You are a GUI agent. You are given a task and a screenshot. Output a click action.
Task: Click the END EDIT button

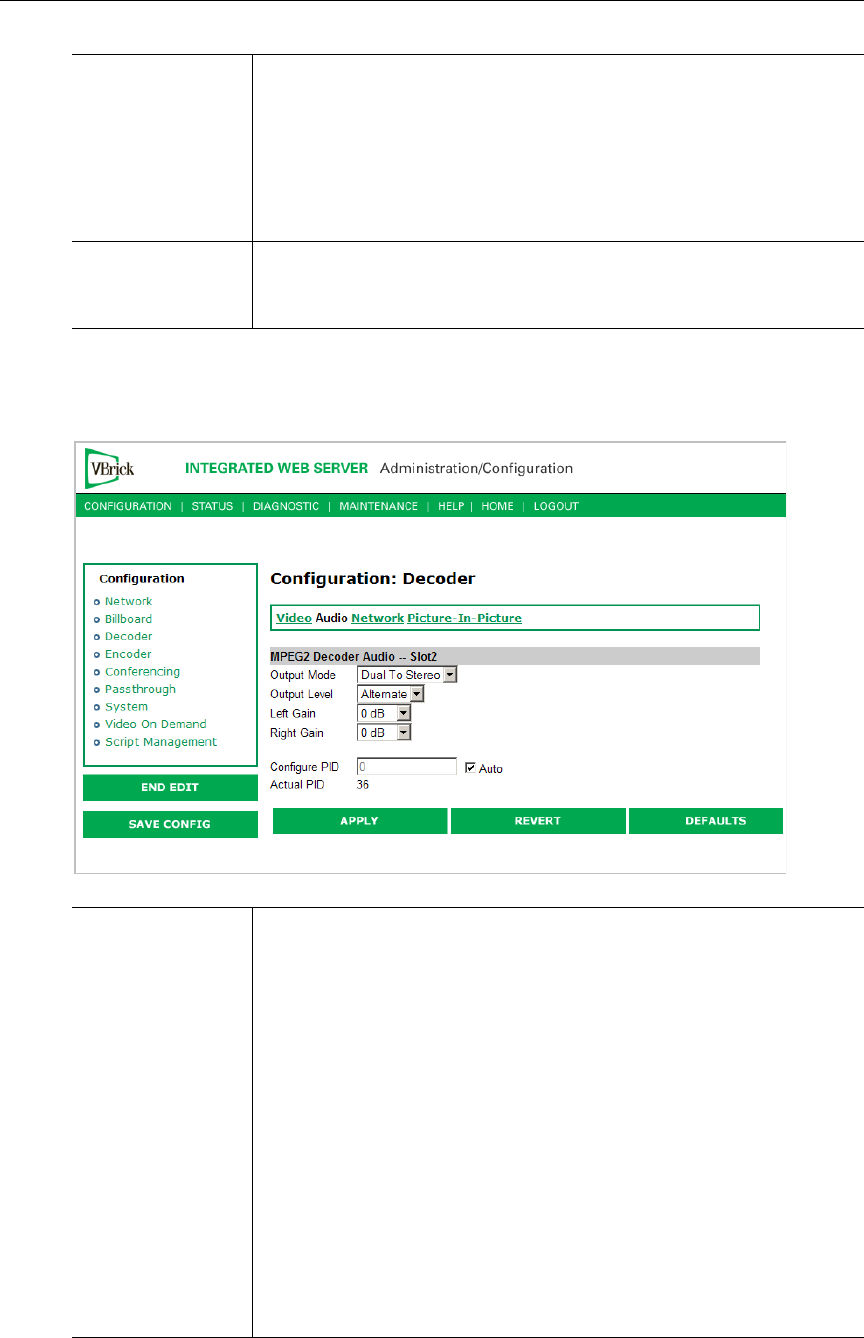(x=170, y=788)
